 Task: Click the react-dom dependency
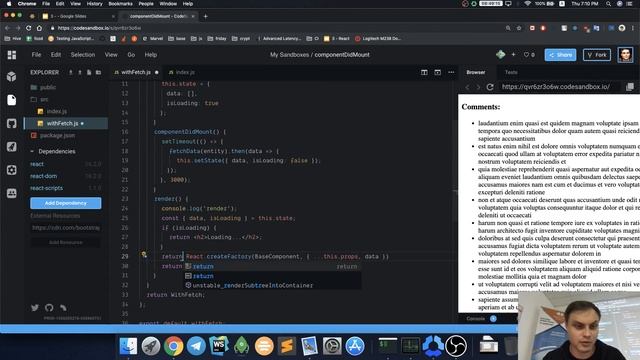pos(44,176)
